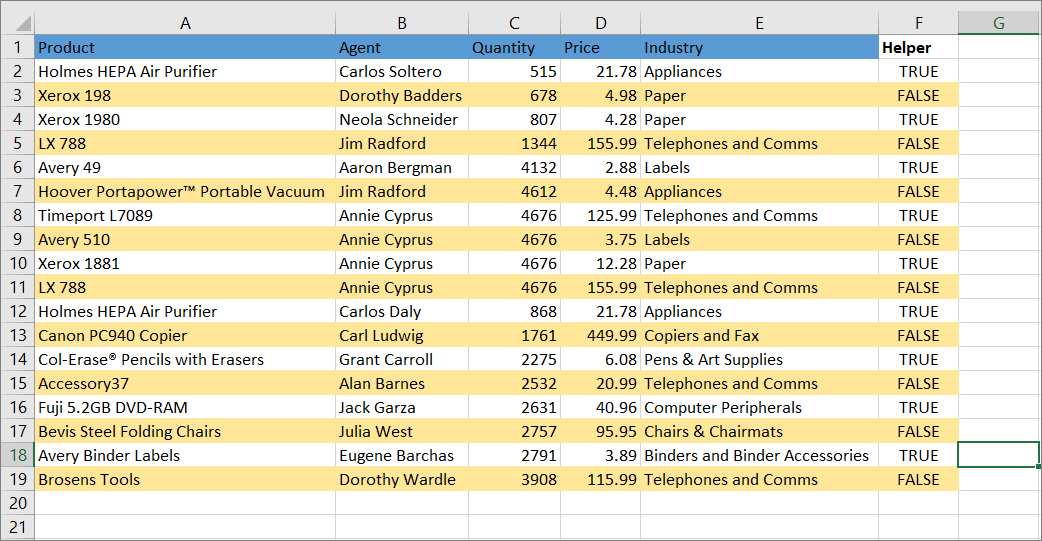Select the Dorothy Badders cell
The image size is (1042, 541).
click(401, 95)
